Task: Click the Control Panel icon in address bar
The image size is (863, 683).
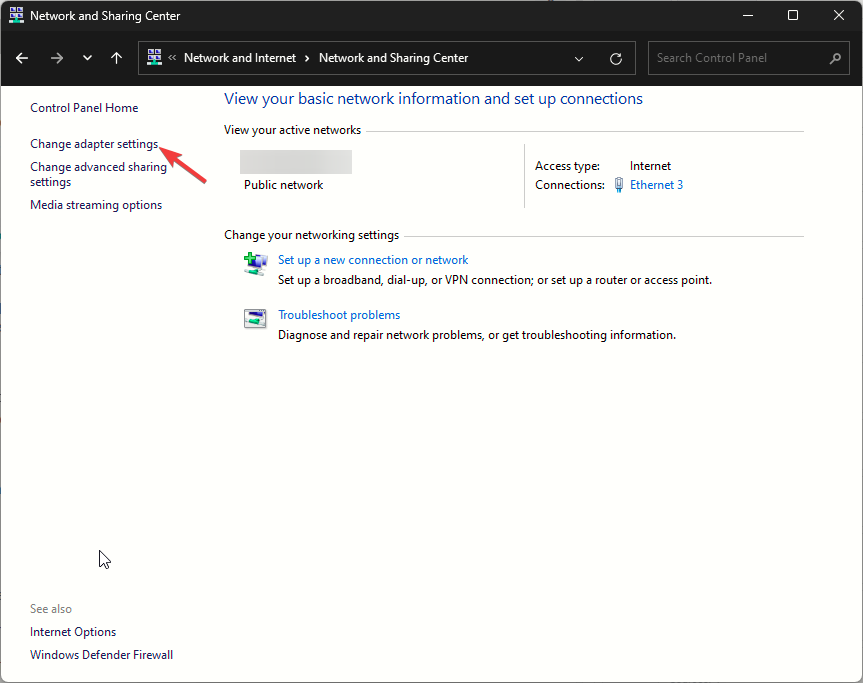Action: click(x=154, y=58)
